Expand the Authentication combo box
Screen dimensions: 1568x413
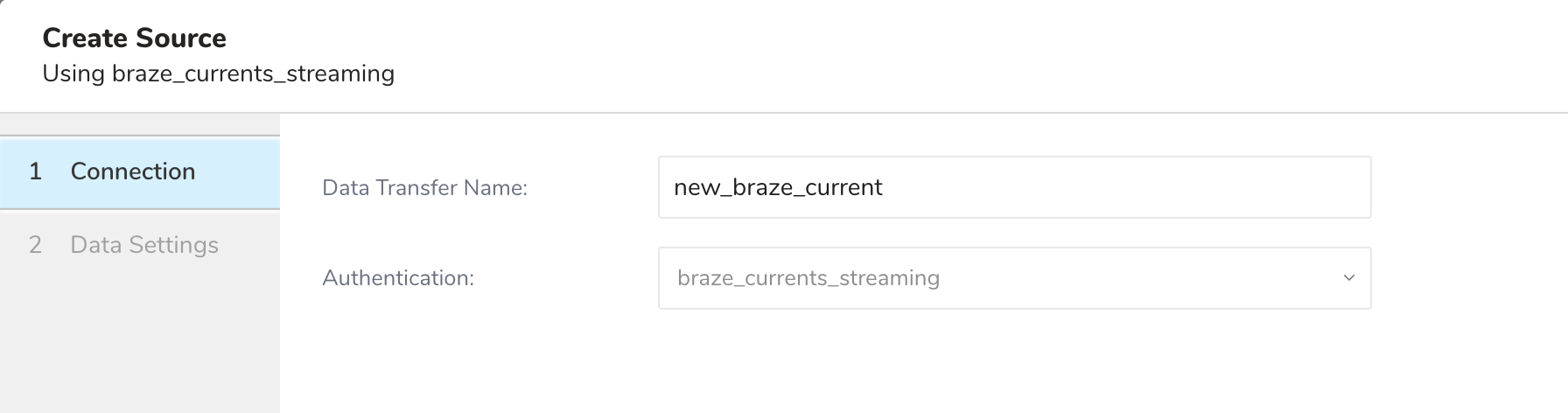click(1013, 278)
